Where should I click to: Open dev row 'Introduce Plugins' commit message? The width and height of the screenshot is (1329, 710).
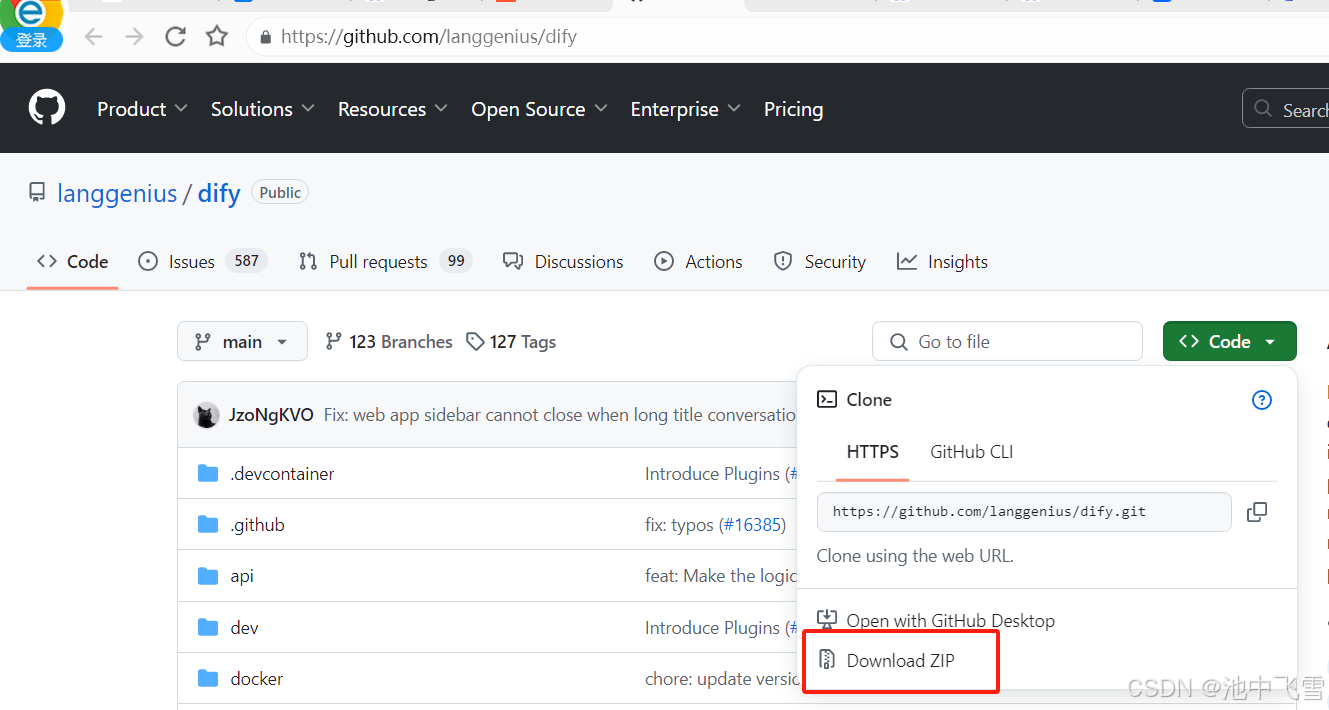click(x=712, y=628)
